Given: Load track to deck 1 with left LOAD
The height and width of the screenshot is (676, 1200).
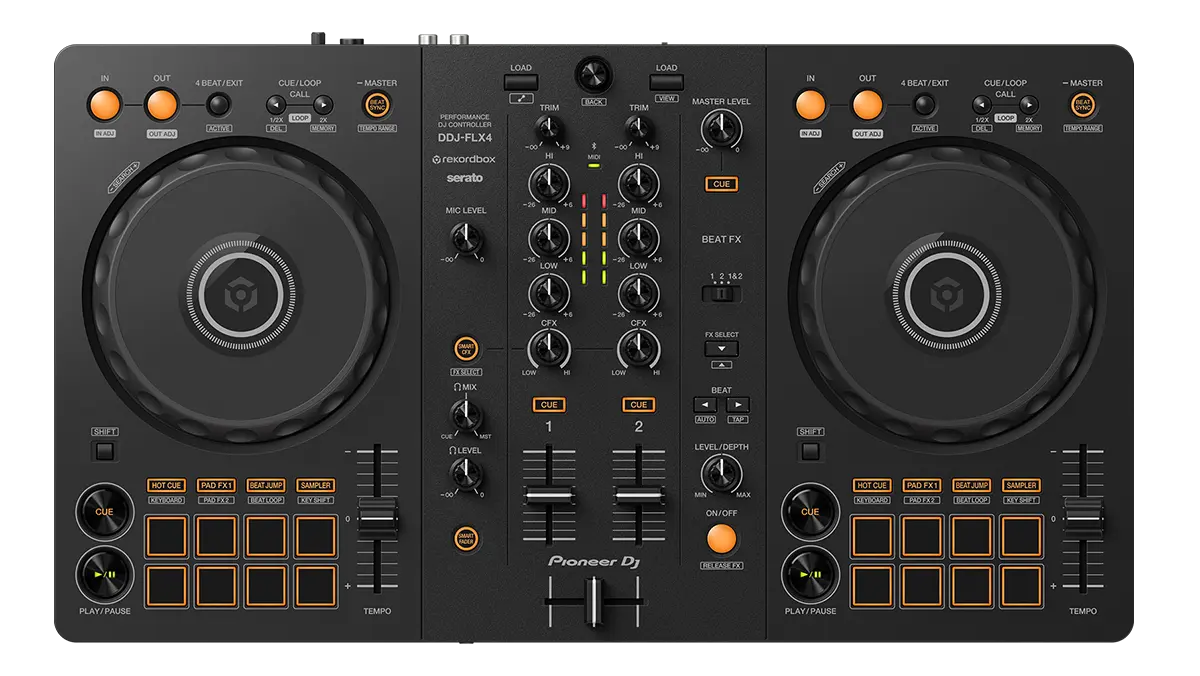Looking at the screenshot, I should click(x=521, y=82).
